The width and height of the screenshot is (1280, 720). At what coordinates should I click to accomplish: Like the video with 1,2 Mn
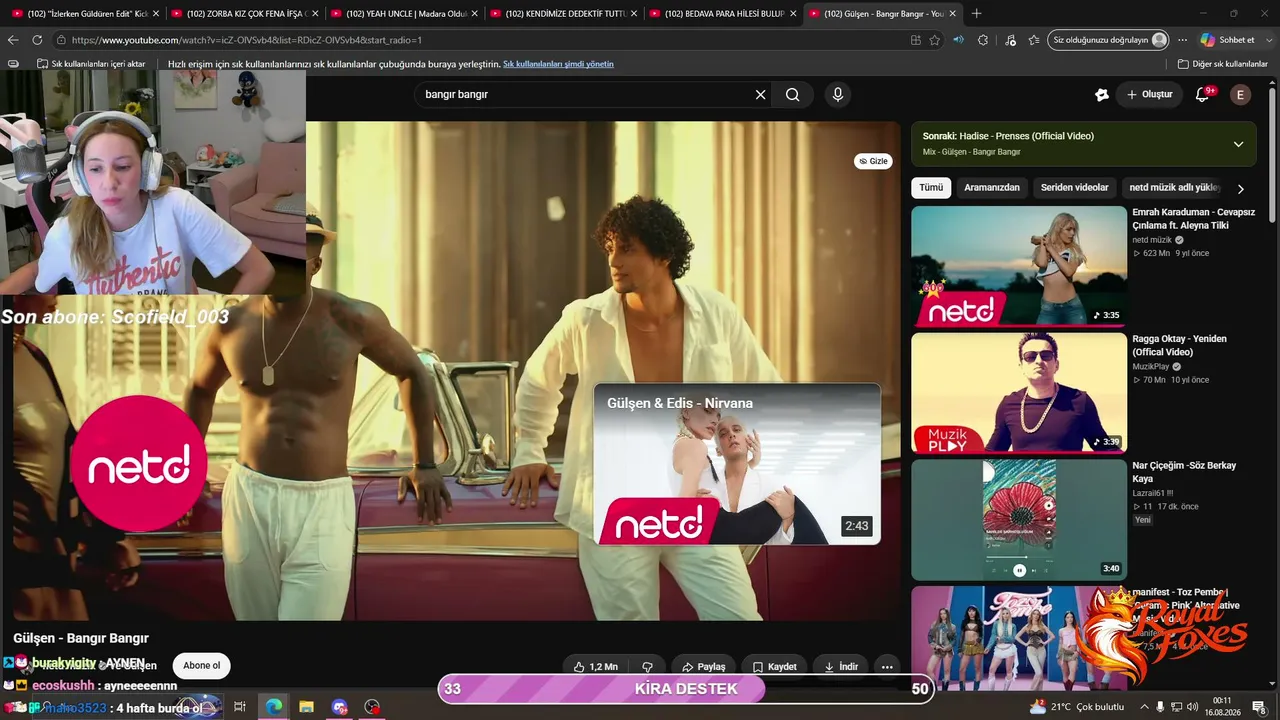coord(595,667)
